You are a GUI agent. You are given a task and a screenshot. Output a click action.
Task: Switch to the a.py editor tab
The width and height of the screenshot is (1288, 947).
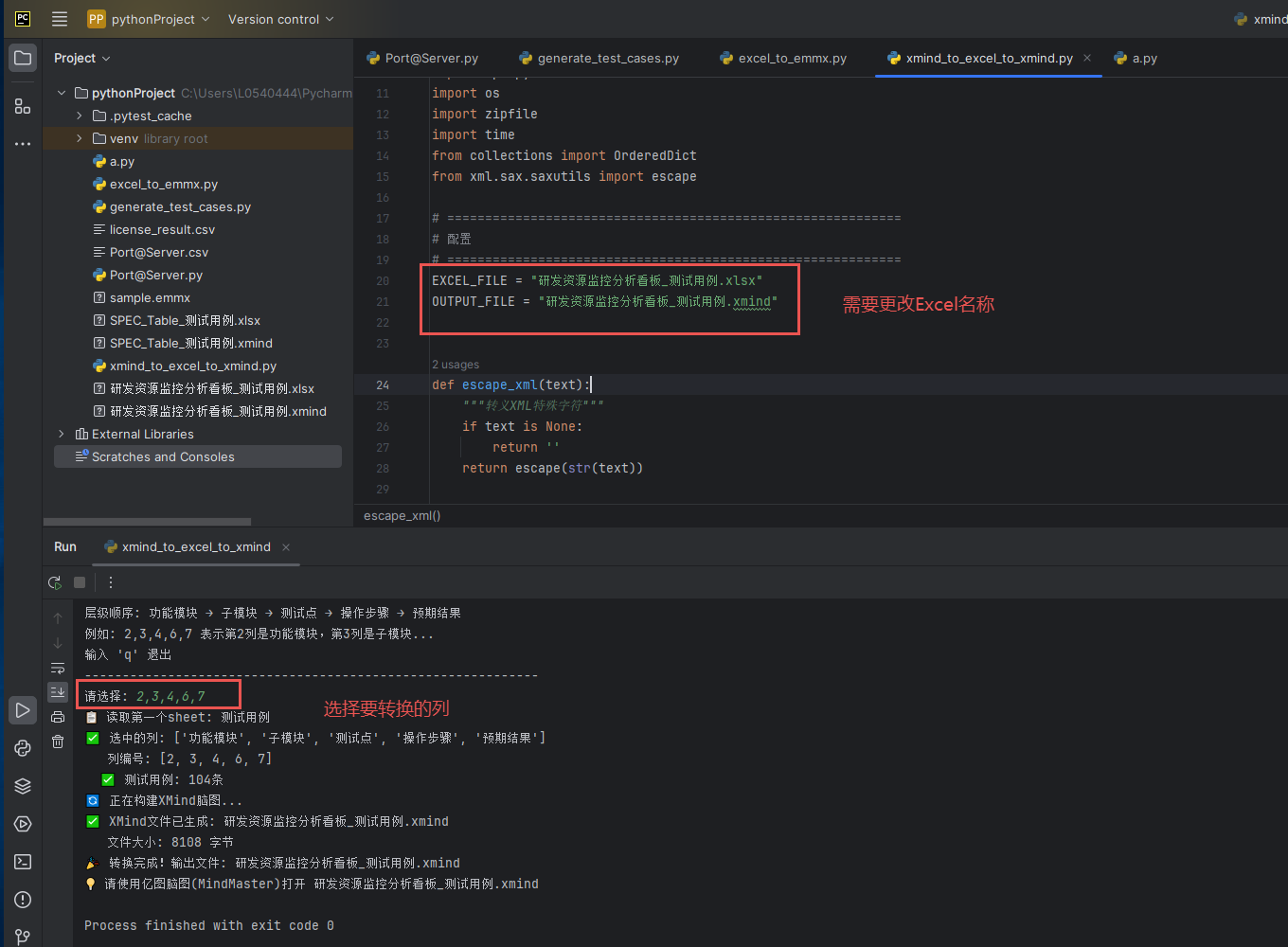[1136, 58]
